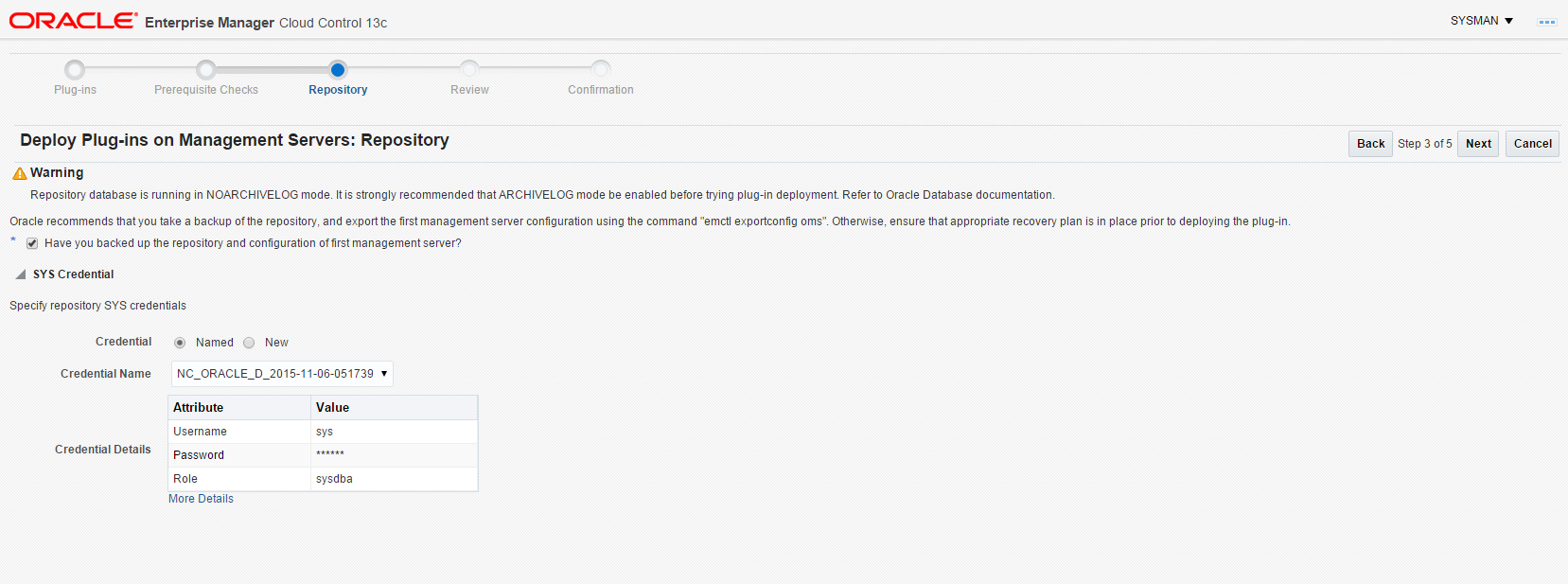Check the repository backup confirmation checkbox
This screenshot has width=1568, height=584.
click(32, 243)
